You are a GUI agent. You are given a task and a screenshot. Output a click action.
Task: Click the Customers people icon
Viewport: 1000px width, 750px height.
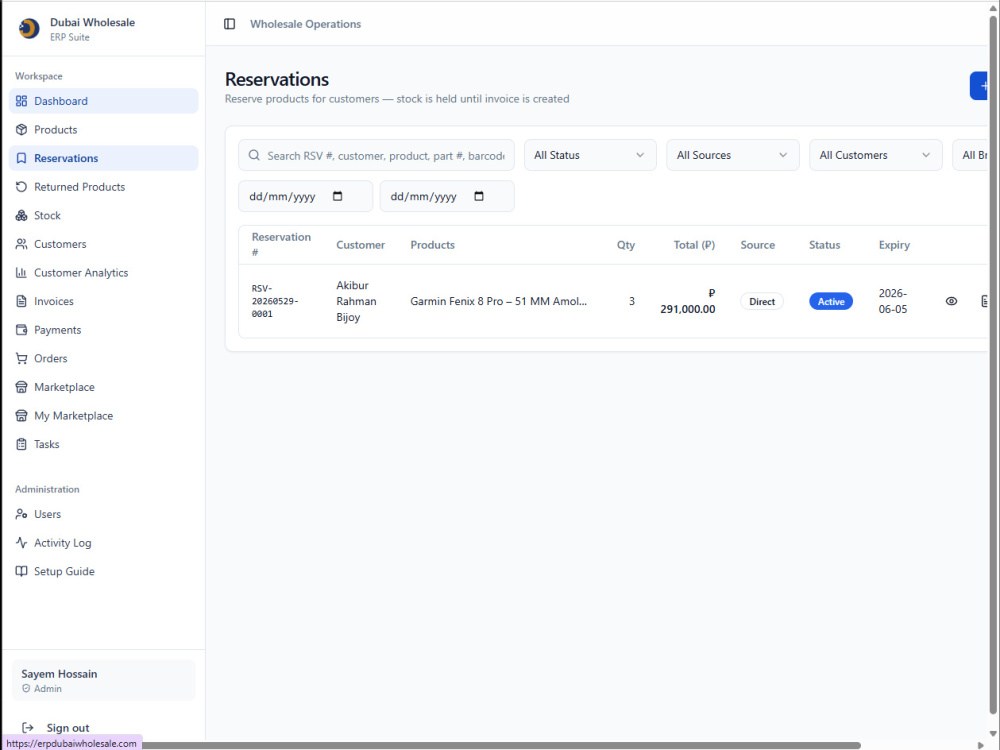pyautogui.click(x=22, y=244)
